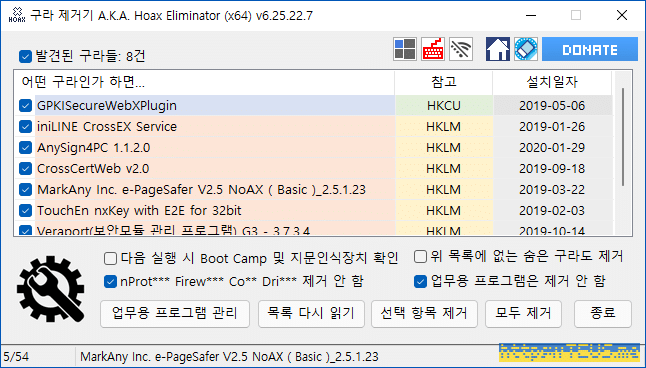Image resolution: width=646 pixels, height=368 pixels.
Task: Uncheck the MarkAny e-PageSafer checkbox
Action: pos(26,190)
